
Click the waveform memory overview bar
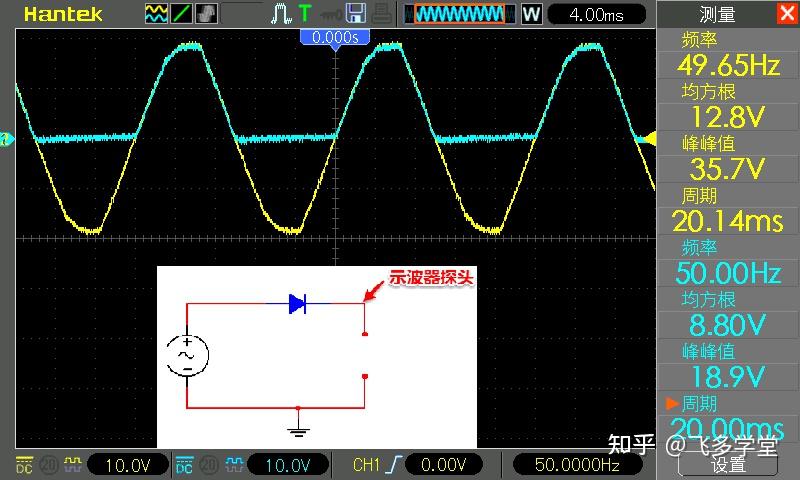459,14
